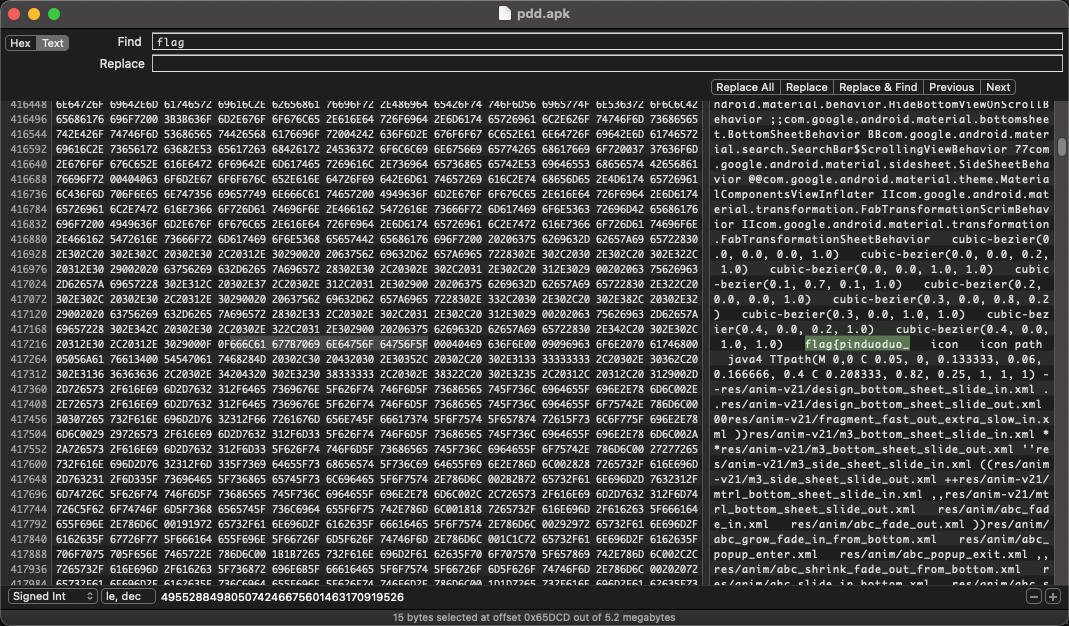Image resolution: width=1069 pixels, height=626 pixels.
Task: Switch find mode to Hex
Action: [x=21, y=43]
